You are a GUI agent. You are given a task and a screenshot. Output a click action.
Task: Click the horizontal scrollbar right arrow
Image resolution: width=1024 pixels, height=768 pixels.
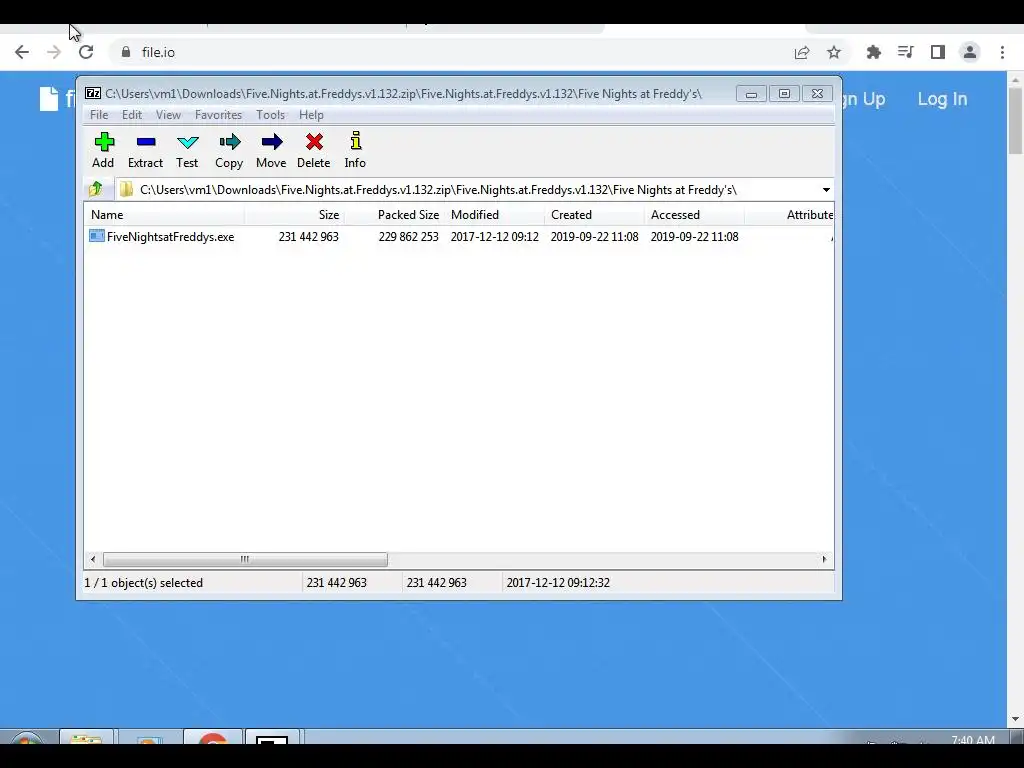[x=824, y=559]
